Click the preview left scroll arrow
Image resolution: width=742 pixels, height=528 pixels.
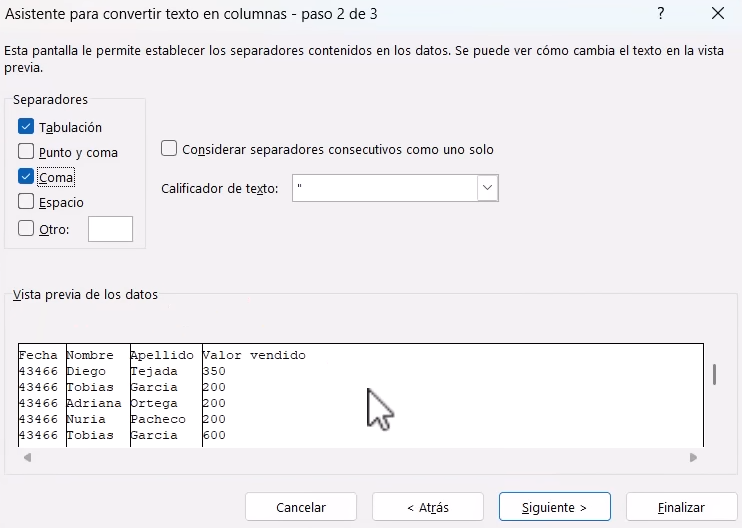point(27,458)
